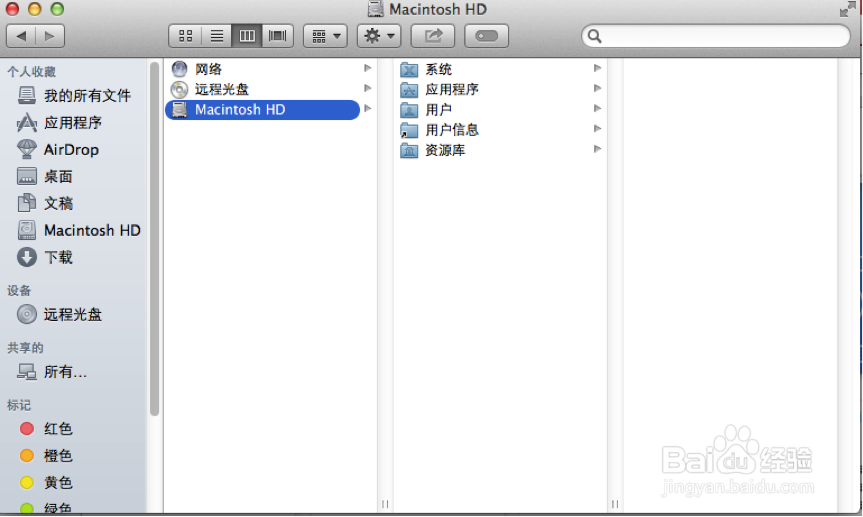Viewport: 863px width, 517px height.
Task: Click the first column resize handle
Action: click(385, 504)
